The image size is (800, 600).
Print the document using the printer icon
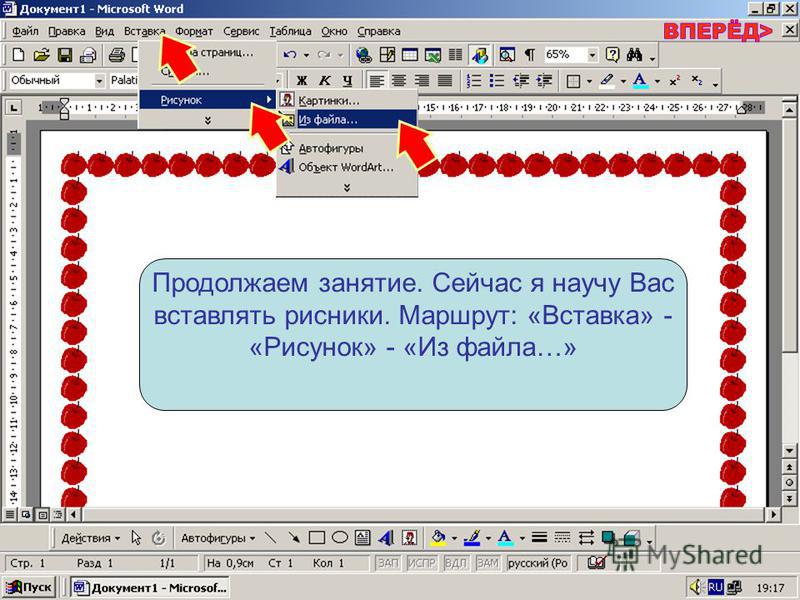point(117,55)
